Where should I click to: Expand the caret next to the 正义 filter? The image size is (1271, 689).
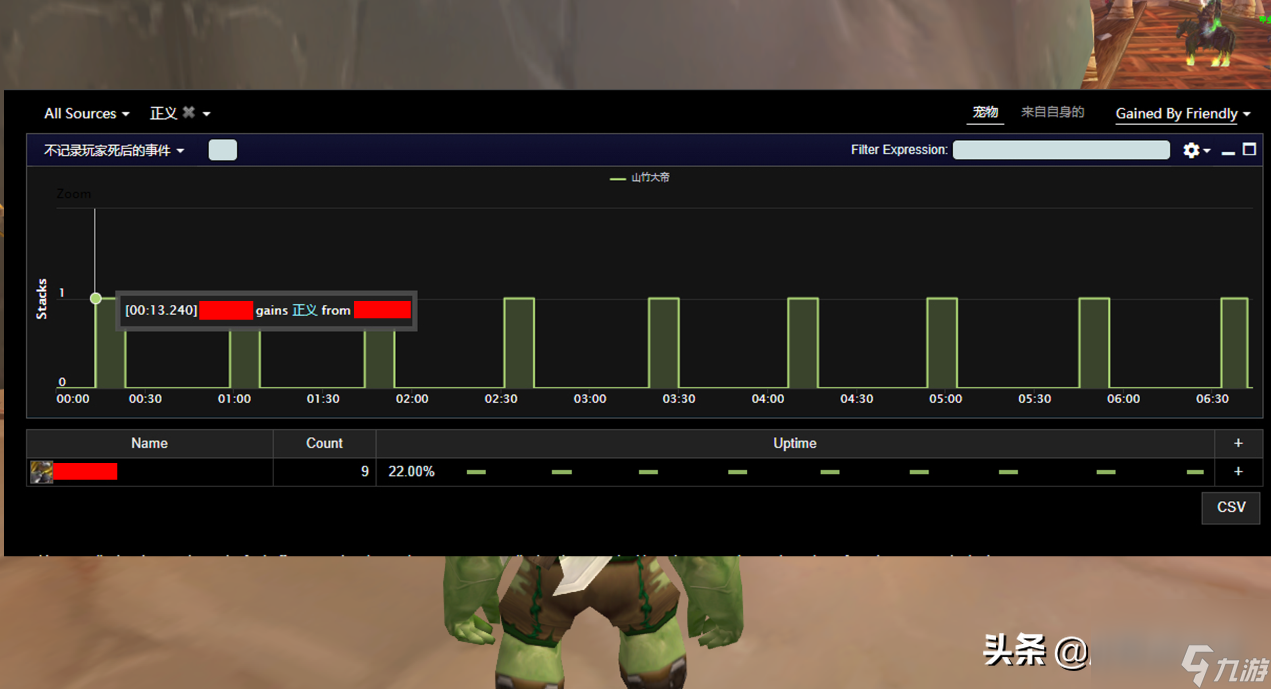206,114
